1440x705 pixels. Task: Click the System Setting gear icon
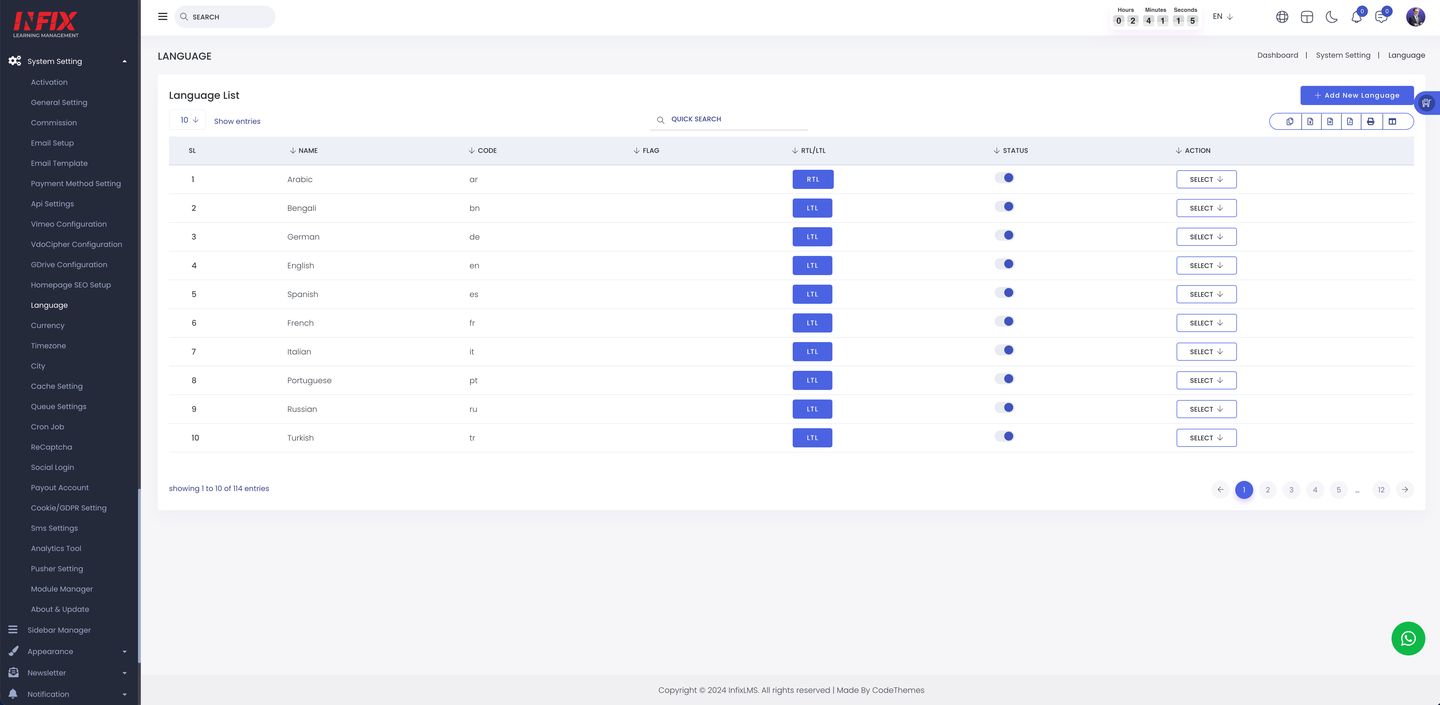click(x=14, y=61)
